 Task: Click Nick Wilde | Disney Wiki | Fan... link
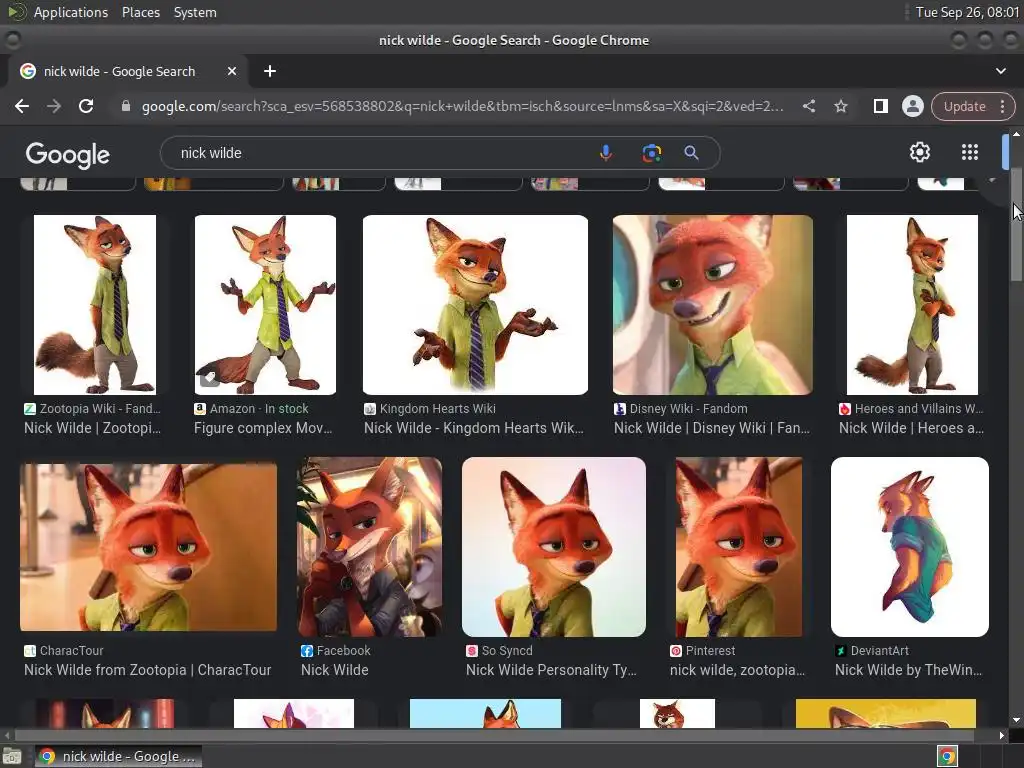(x=712, y=428)
